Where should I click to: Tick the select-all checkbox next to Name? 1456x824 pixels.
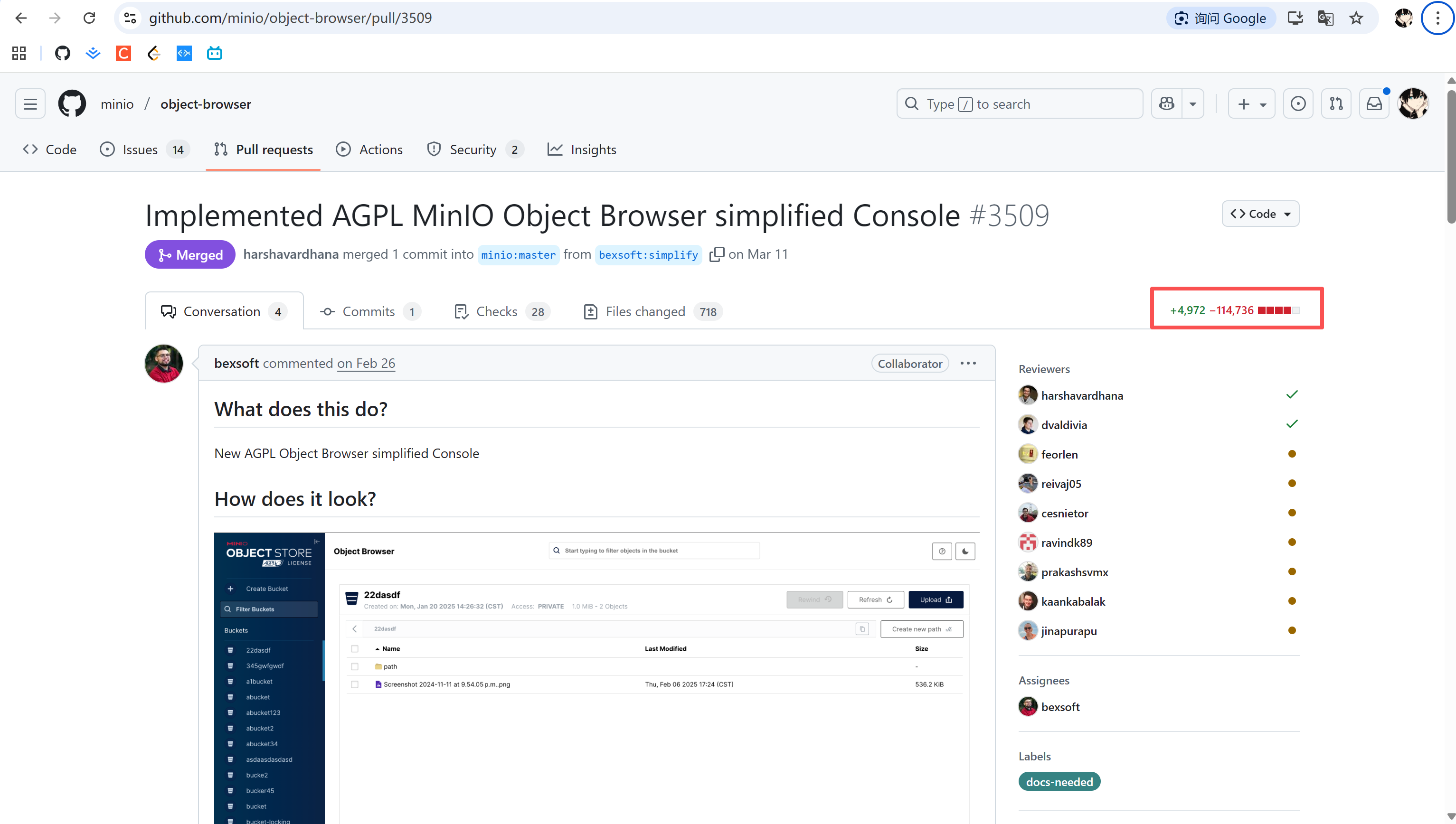pos(354,648)
